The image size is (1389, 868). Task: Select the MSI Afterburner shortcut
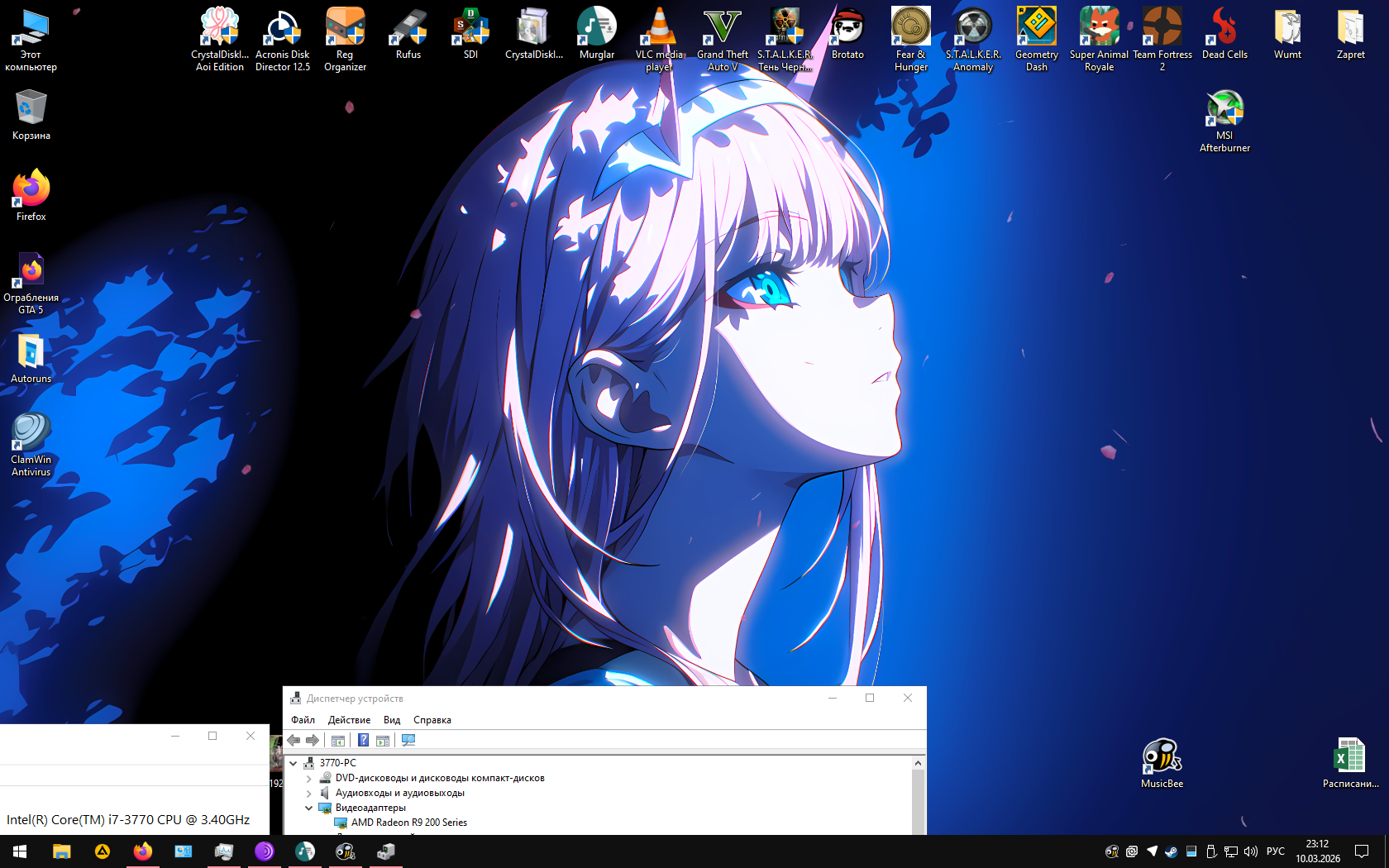[x=1224, y=121]
